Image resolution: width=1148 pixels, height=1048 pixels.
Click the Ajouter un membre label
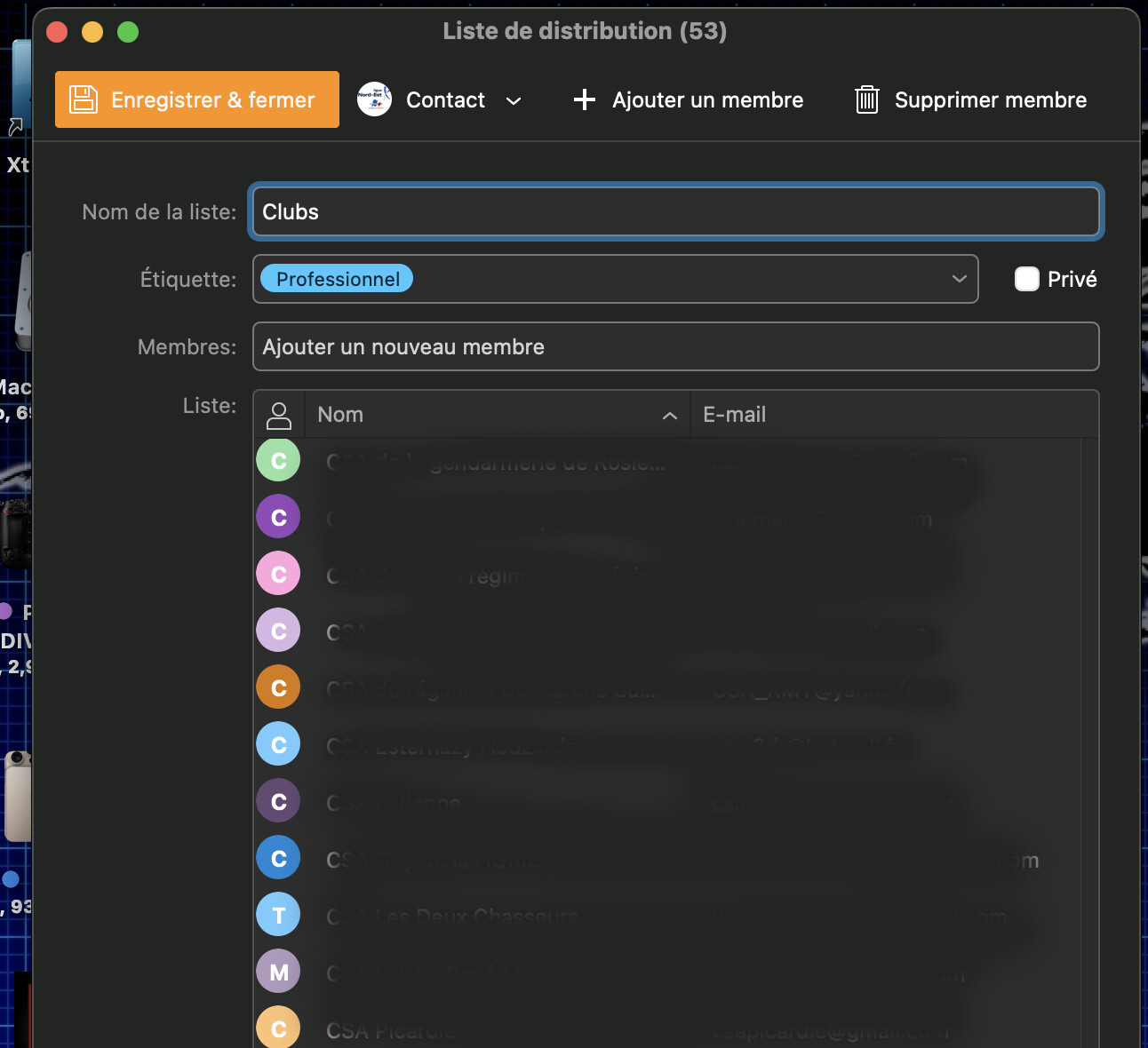coord(707,99)
